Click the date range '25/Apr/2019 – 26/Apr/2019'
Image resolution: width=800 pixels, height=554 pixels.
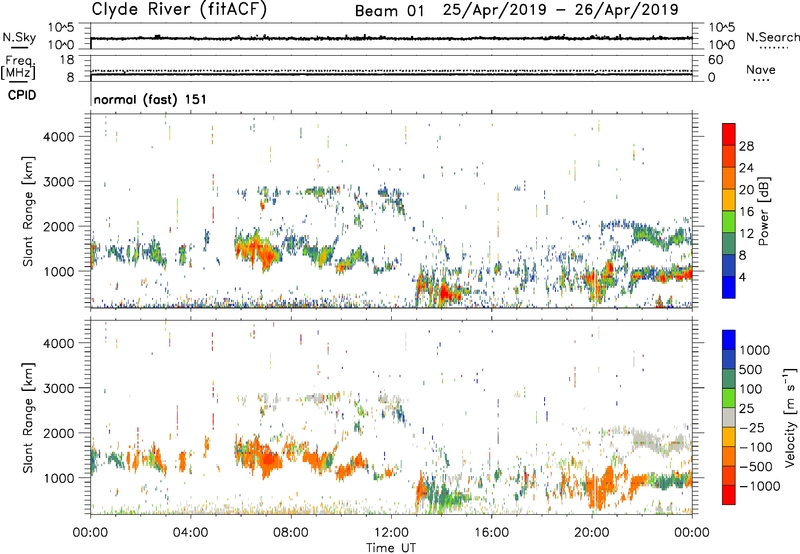tap(560, 10)
